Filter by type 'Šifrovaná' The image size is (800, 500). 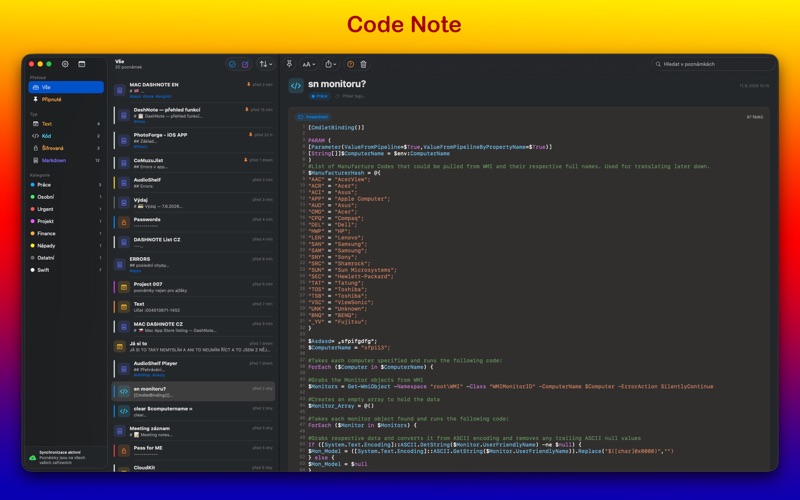coord(66,148)
